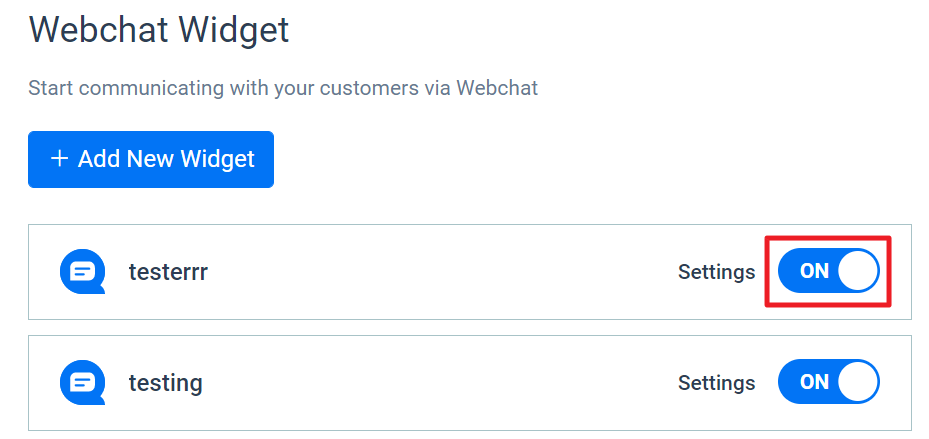Image resolution: width=929 pixels, height=439 pixels.
Task: Open Settings for the testing widget
Action: tap(717, 383)
